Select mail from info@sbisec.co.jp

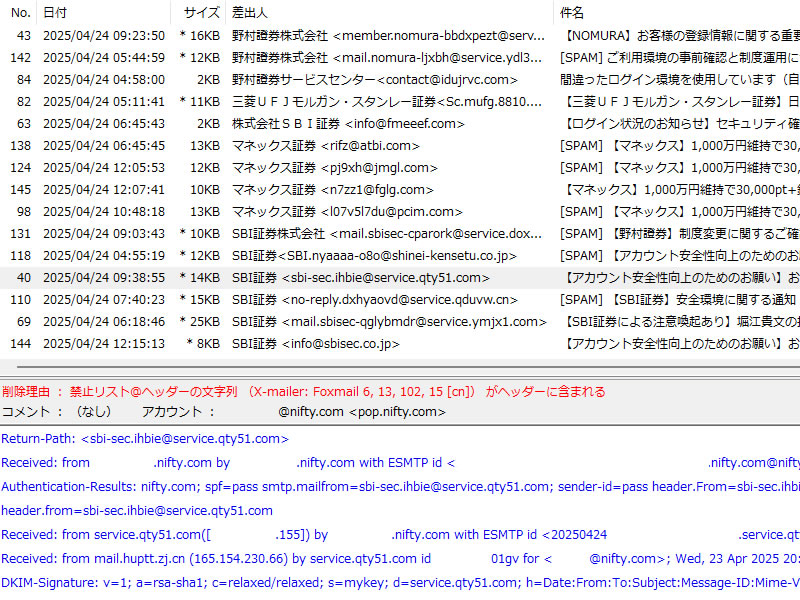point(400,343)
